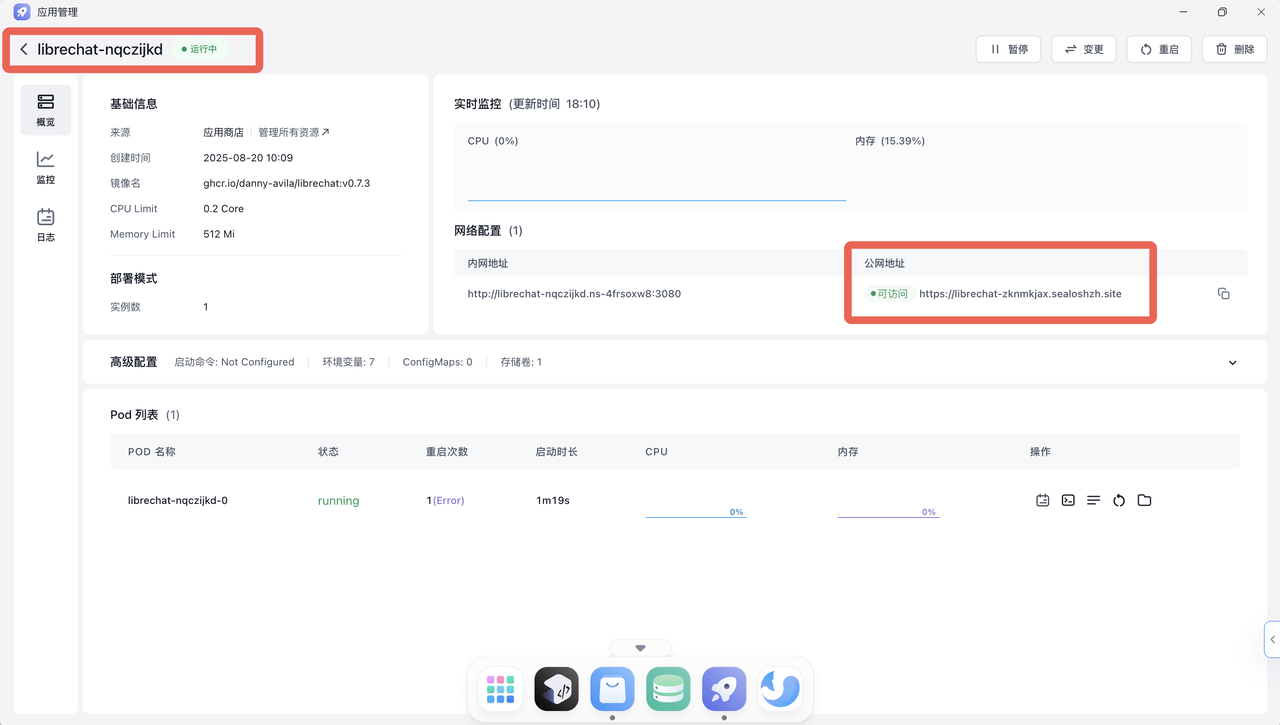Viewport: 1280px width, 725px height.
Task: Open the 管理所有资源 link
Action: coord(294,132)
